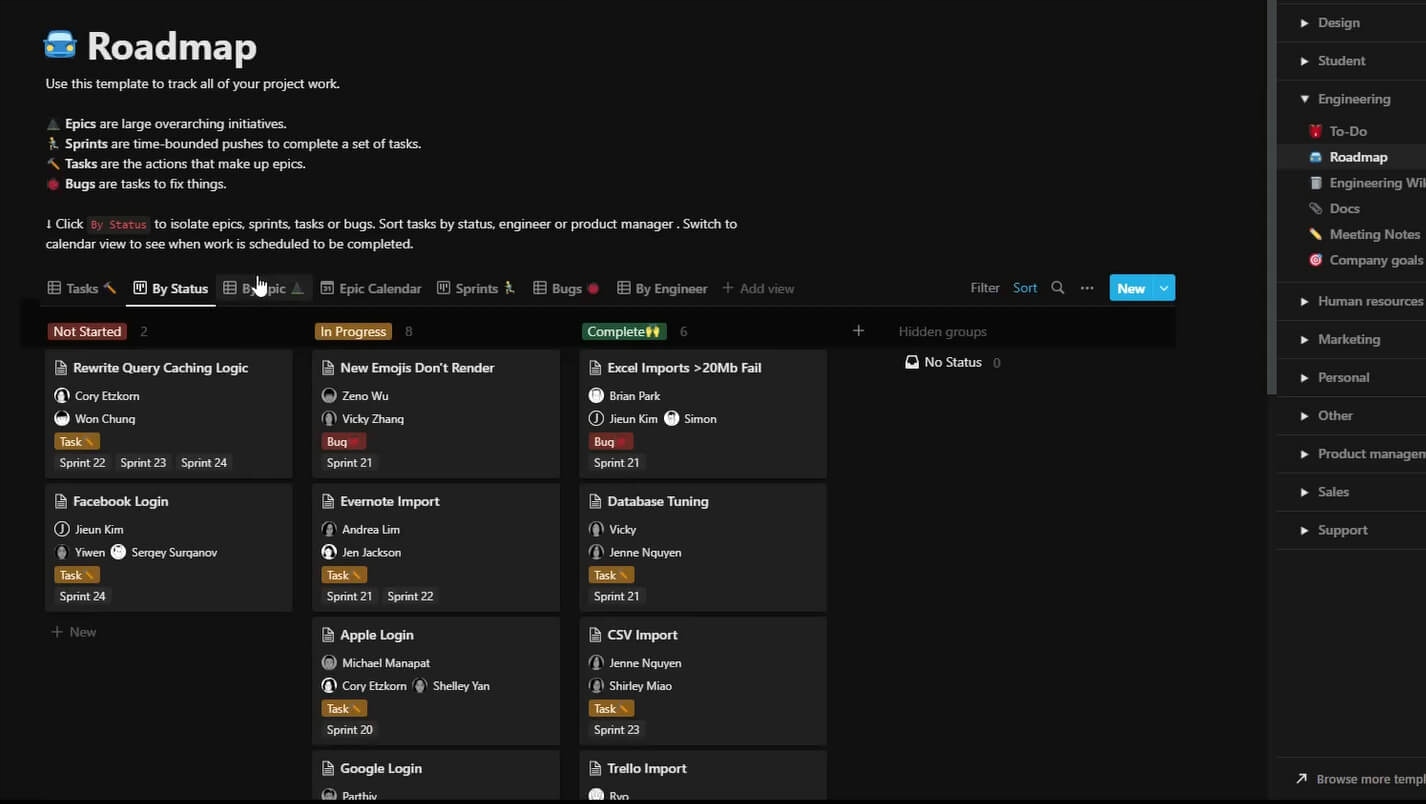Click the search magnifier icon
The image size is (1426, 804).
(x=1057, y=288)
